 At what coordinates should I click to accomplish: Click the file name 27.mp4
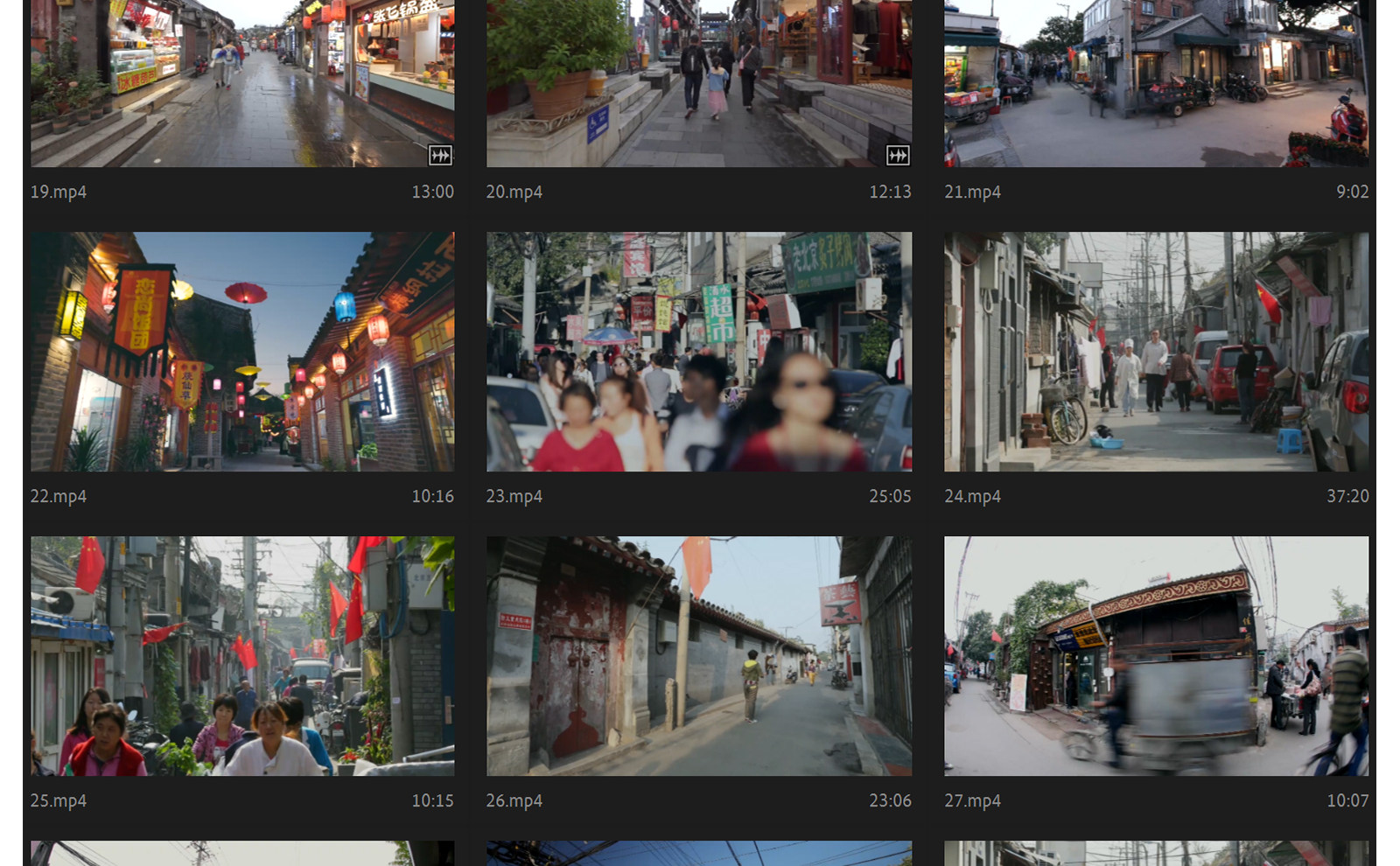972,801
